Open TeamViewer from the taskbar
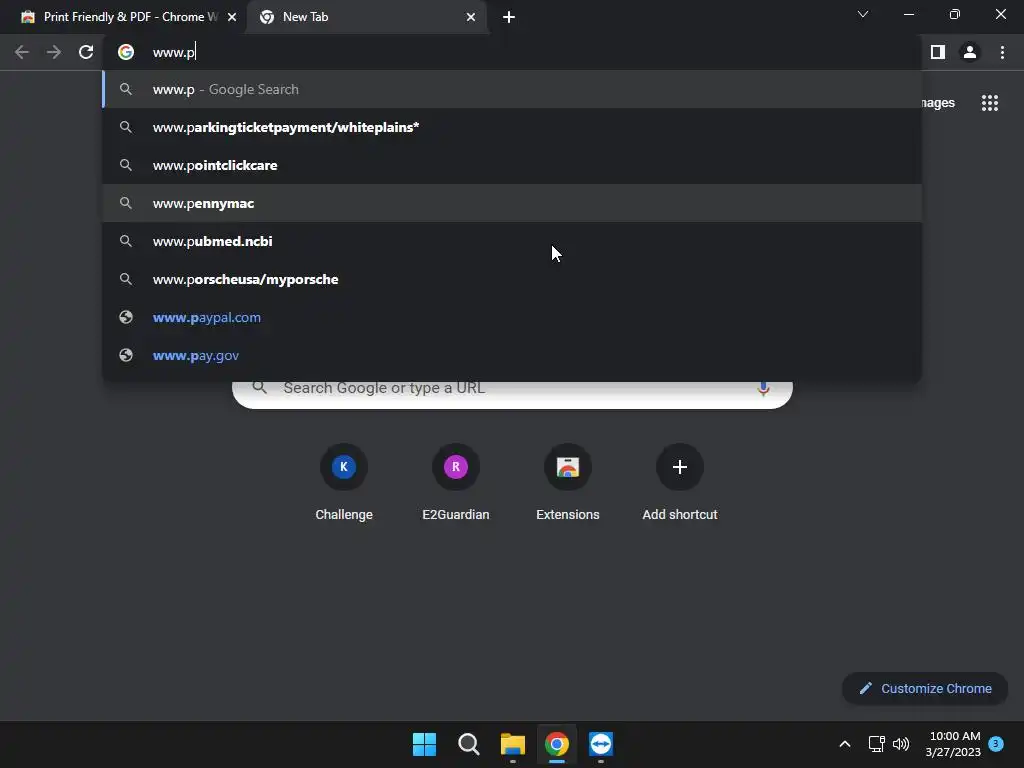Screen dimensions: 1024x768 (x=601, y=744)
